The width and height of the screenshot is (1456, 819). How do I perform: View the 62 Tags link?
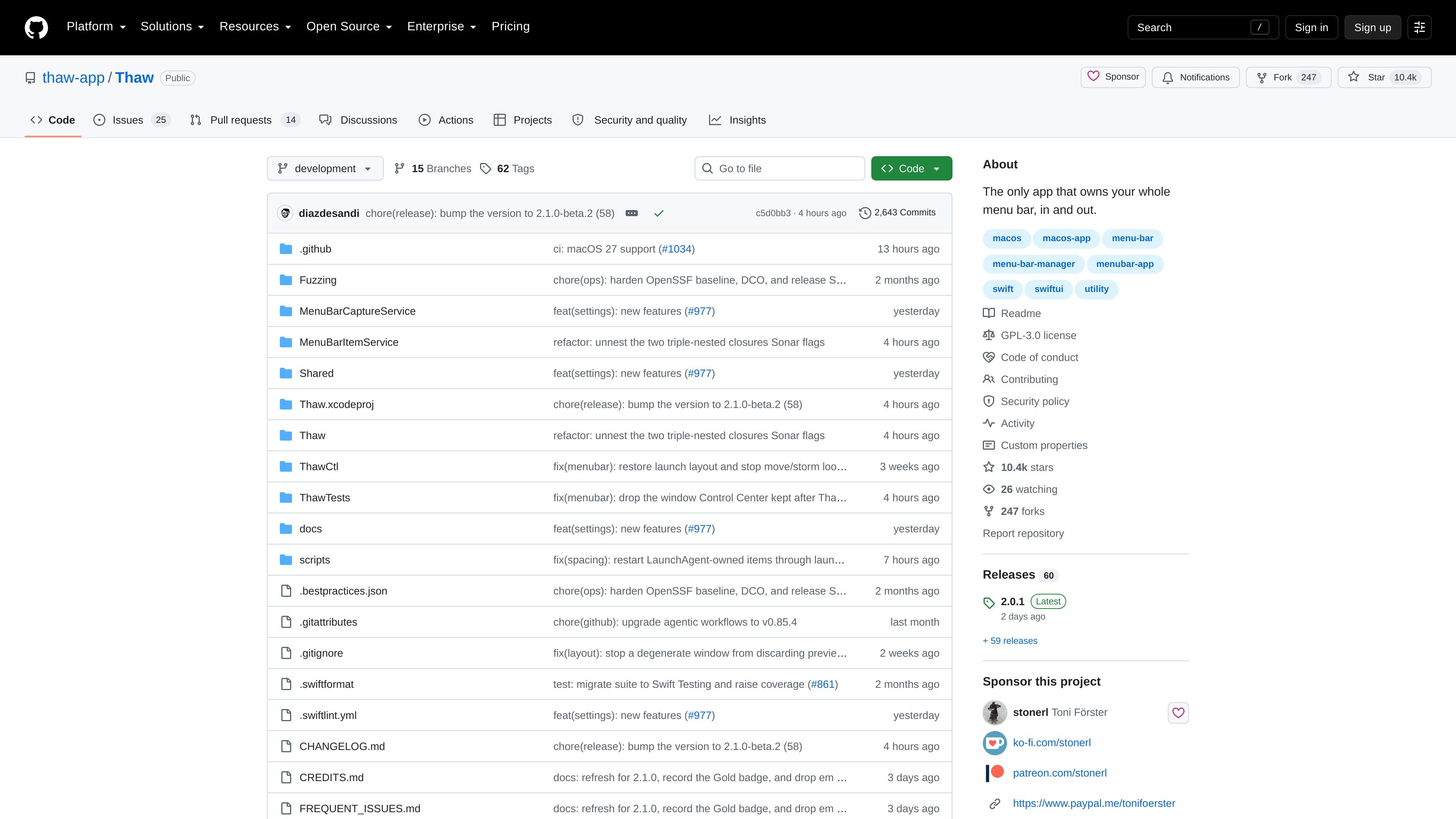pos(507,168)
